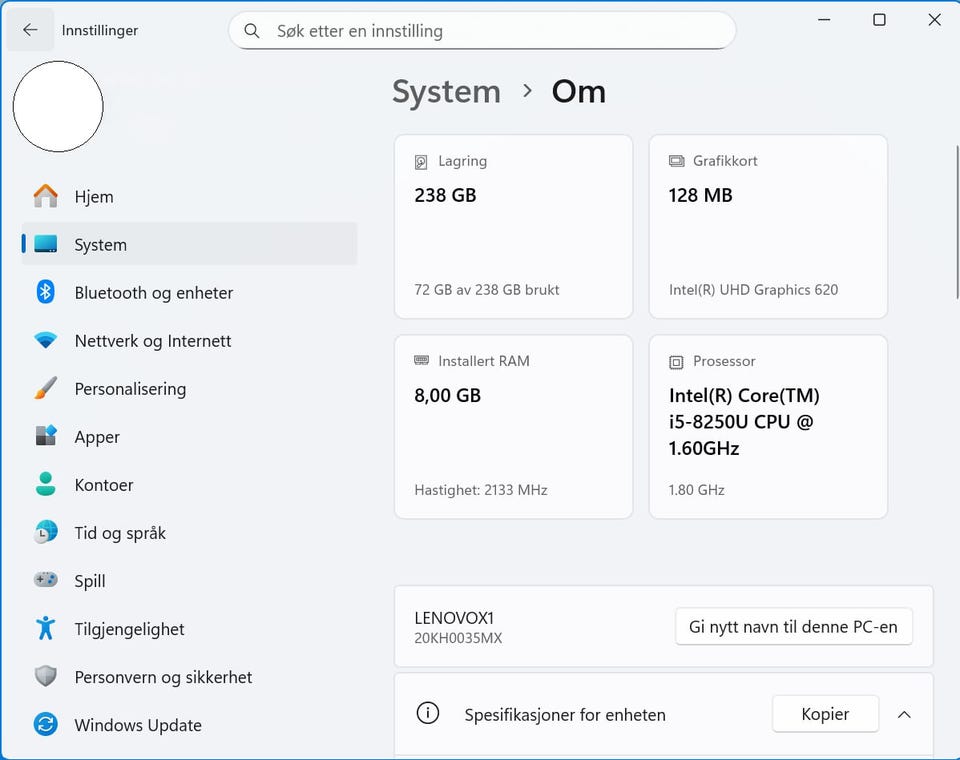The image size is (960, 760).
Task: Click the user profile picture
Action: (x=58, y=106)
